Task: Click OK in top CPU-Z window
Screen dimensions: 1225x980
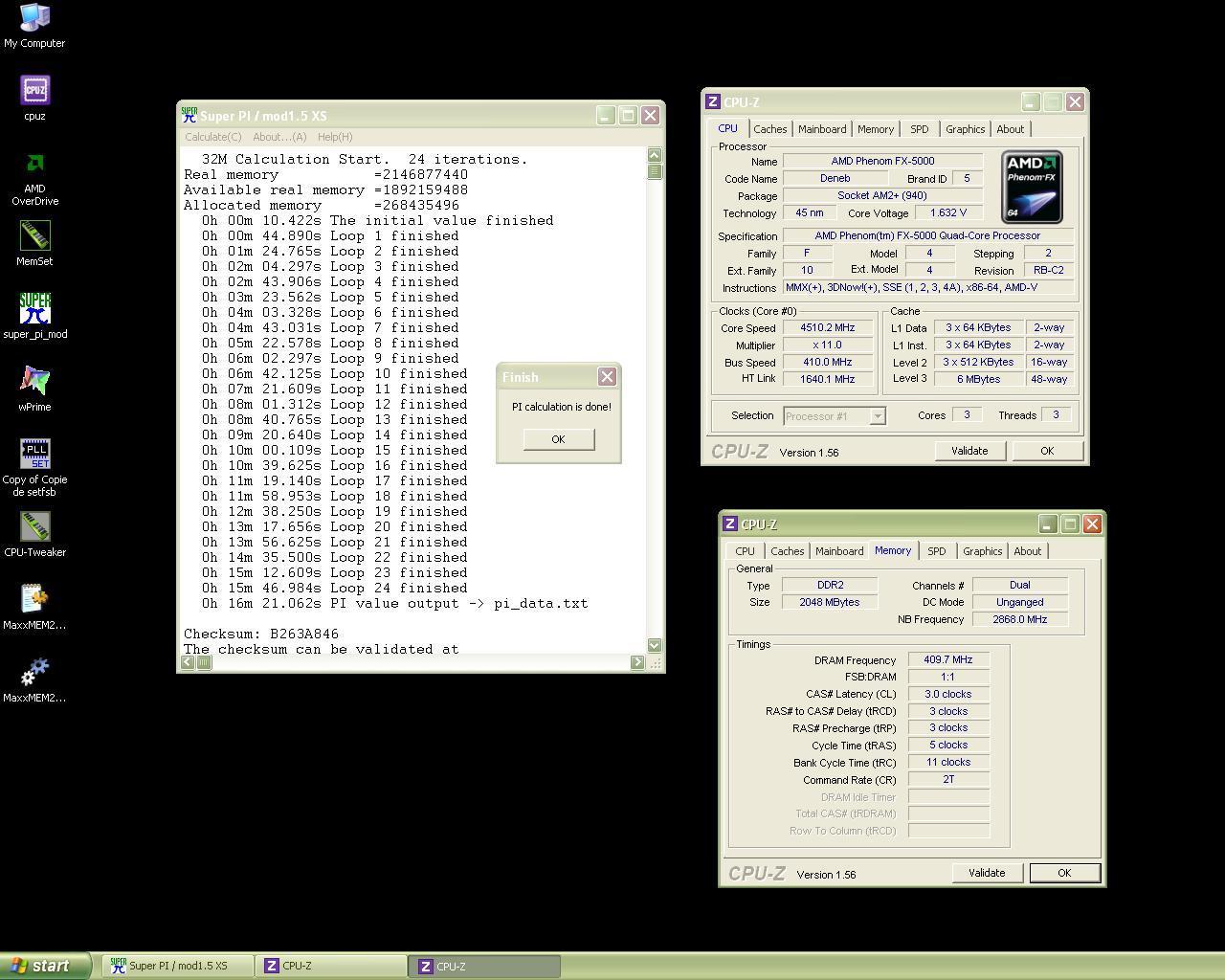Action: tap(1047, 451)
